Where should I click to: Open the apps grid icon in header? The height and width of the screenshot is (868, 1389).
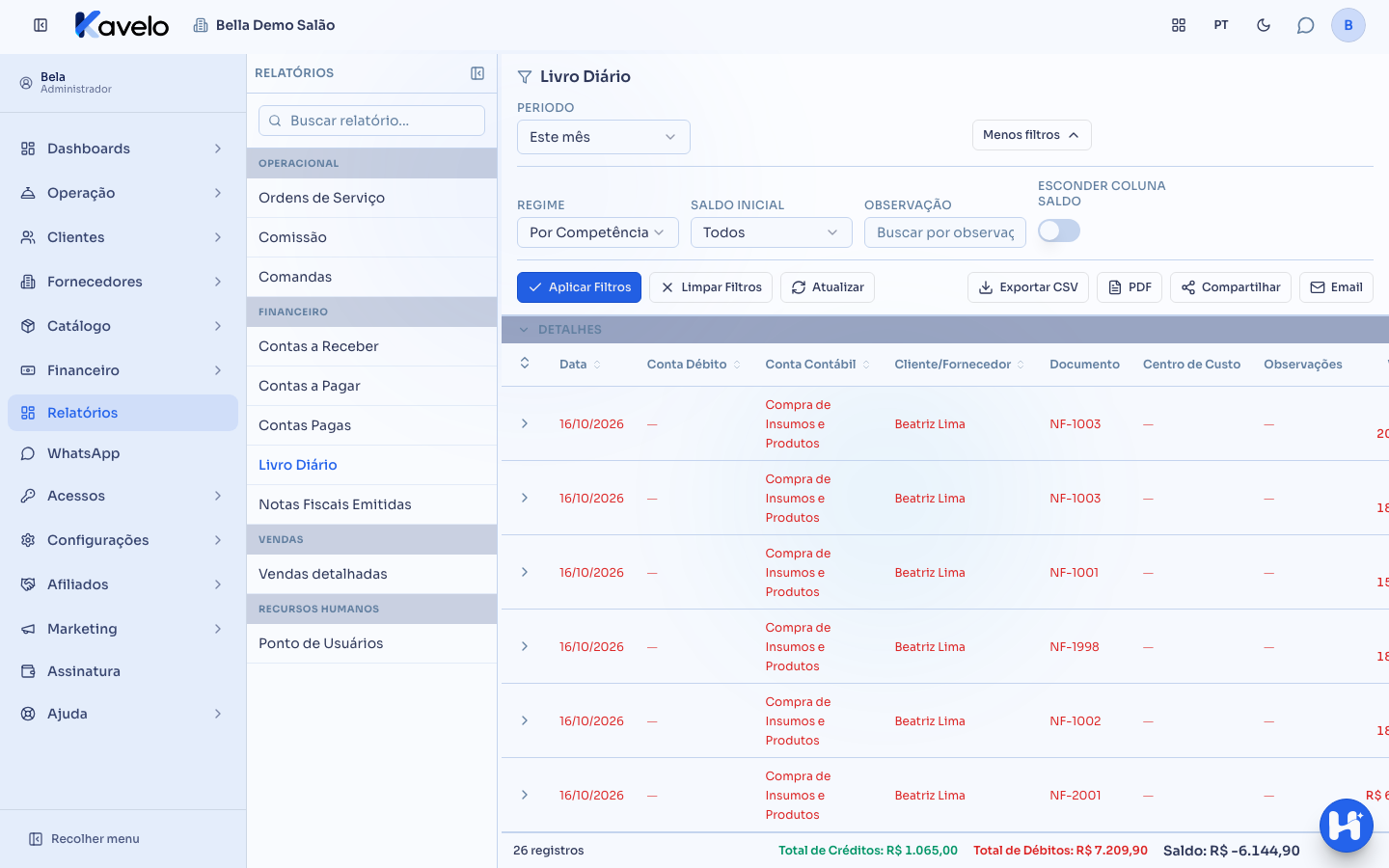[1179, 25]
